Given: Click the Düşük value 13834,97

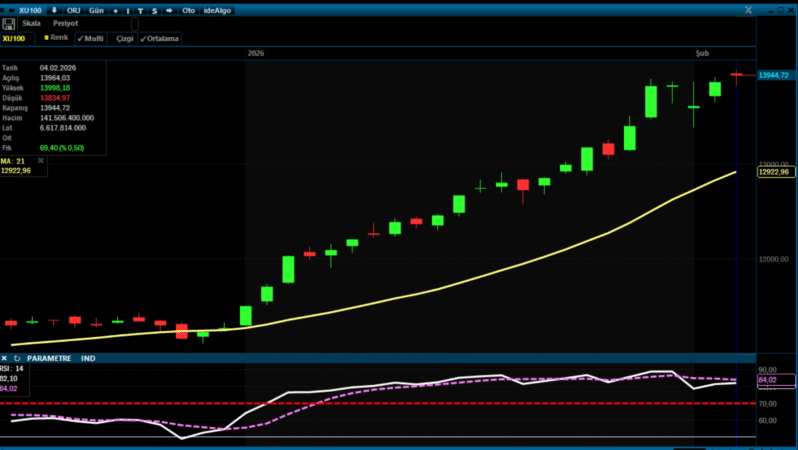Looking at the screenshot, I should coord(54,98).
